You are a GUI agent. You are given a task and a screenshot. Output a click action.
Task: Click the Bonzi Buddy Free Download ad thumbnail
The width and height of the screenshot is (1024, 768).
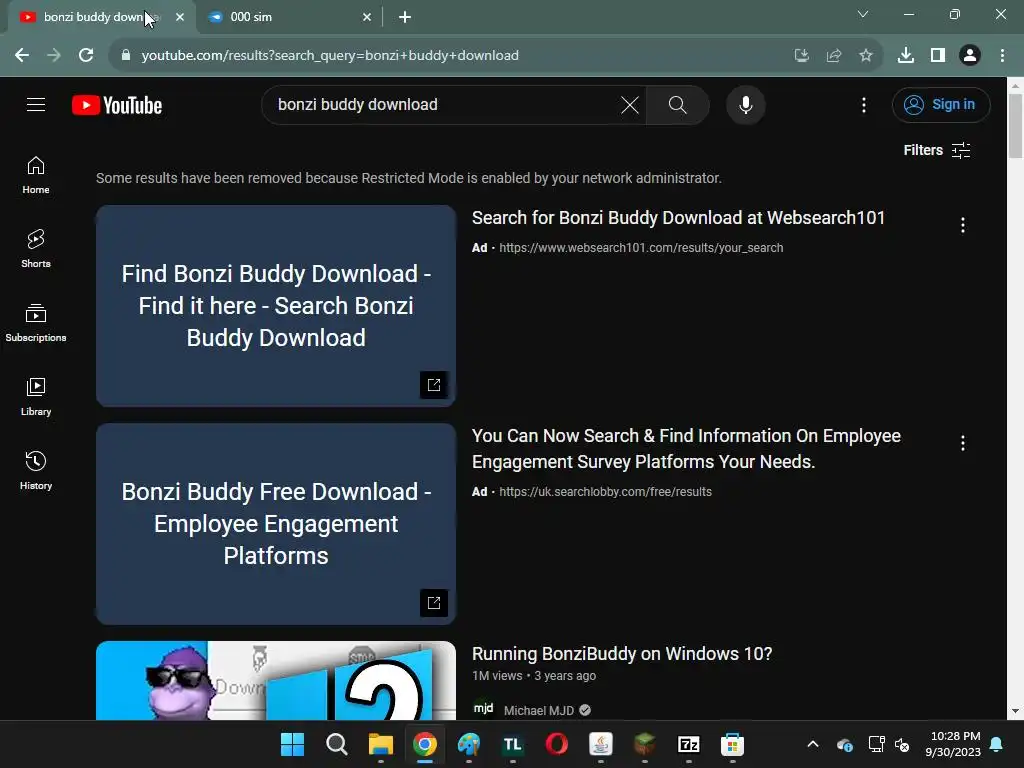276,524
